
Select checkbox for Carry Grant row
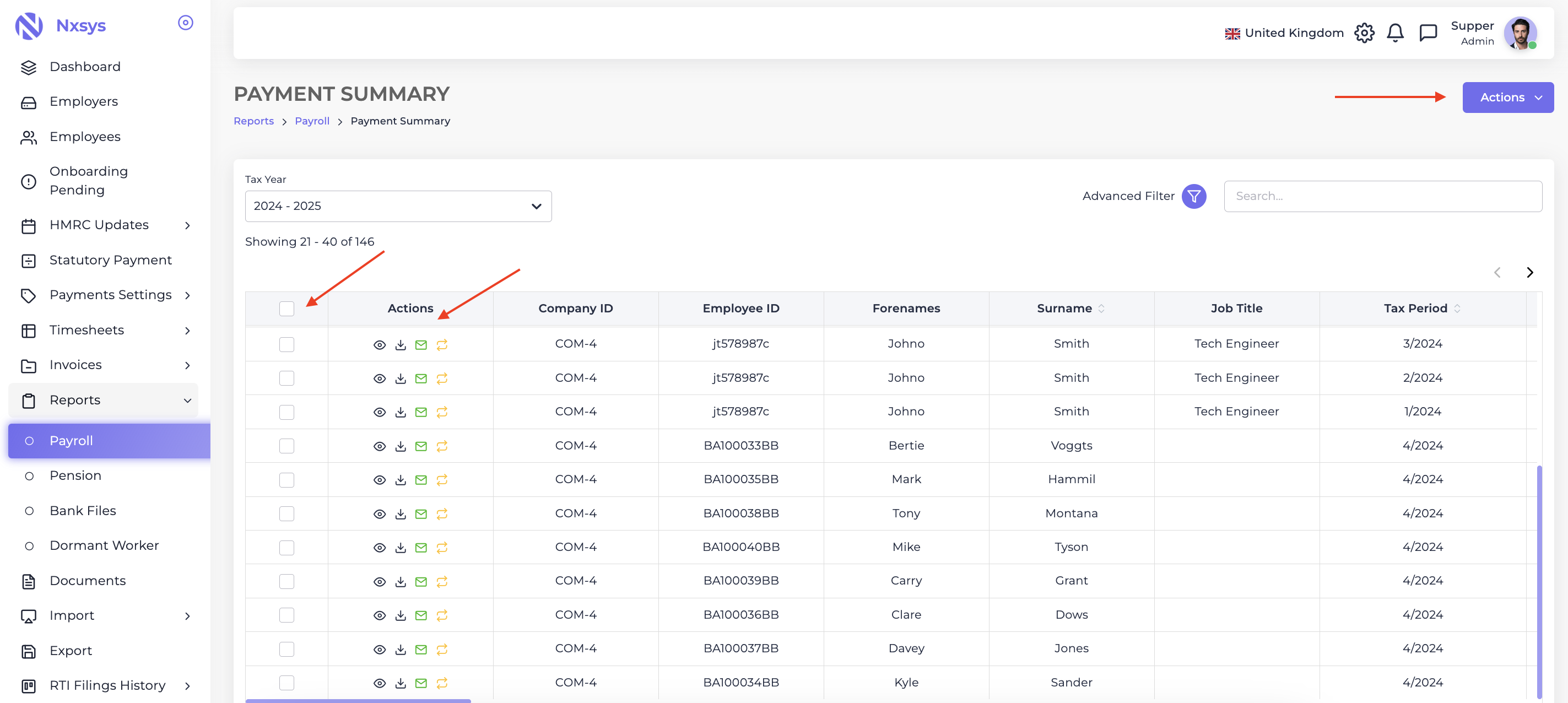[286, 581]
